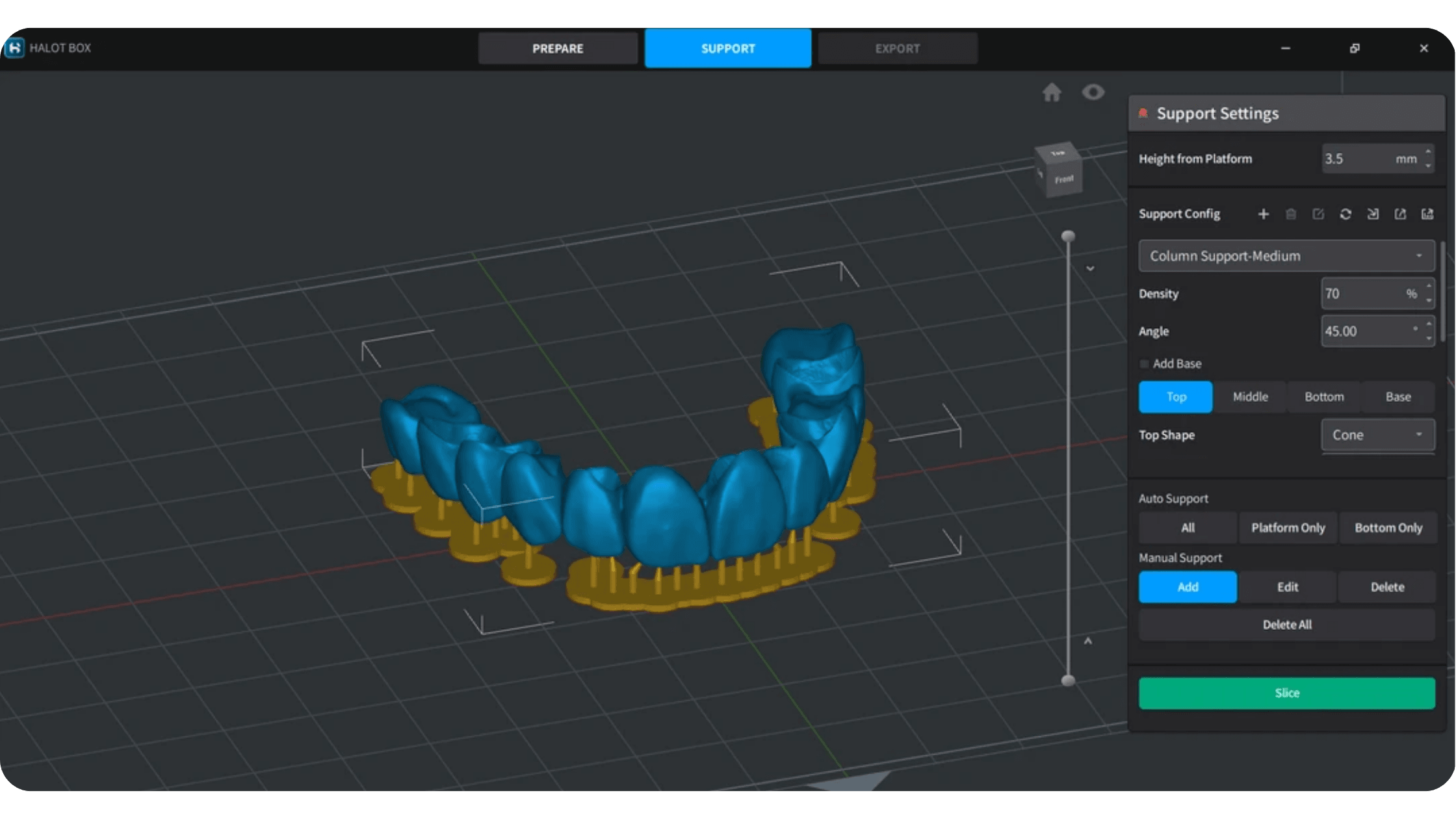This screenshot has height=819, width=1456.
Task: Add a new support config with plus icon
Action: pyautogui.click(x=1263, y=214)
